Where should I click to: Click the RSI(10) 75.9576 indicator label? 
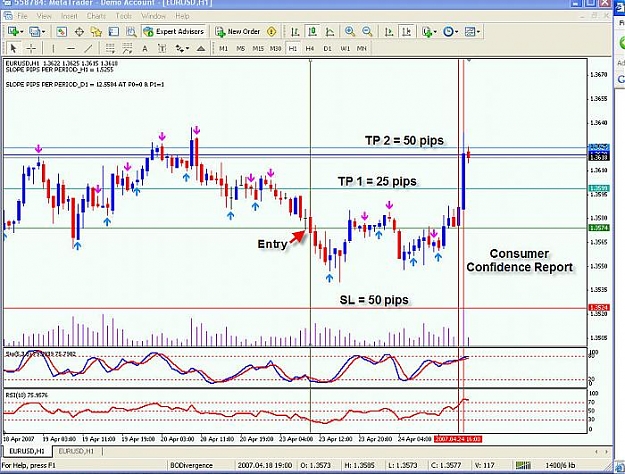click(x=26, y=395)
